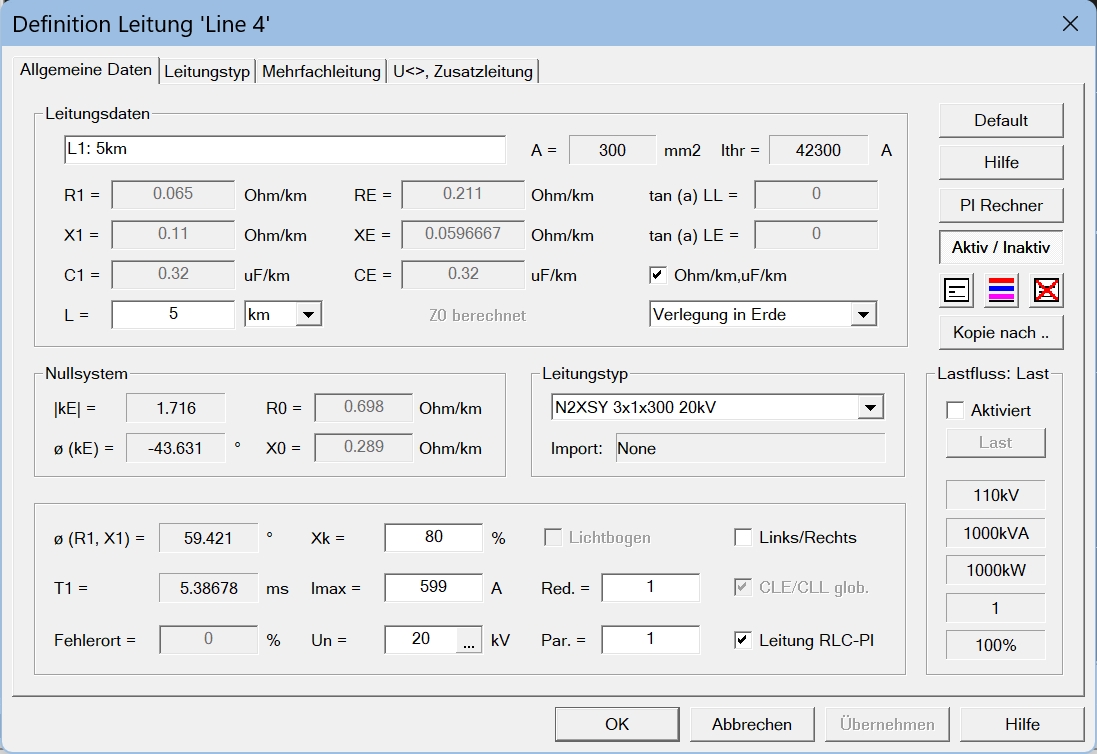Screen dimensions: 1097x754
Task: Close the Definition Leitung dialog window
Action: coord(1069,24)
